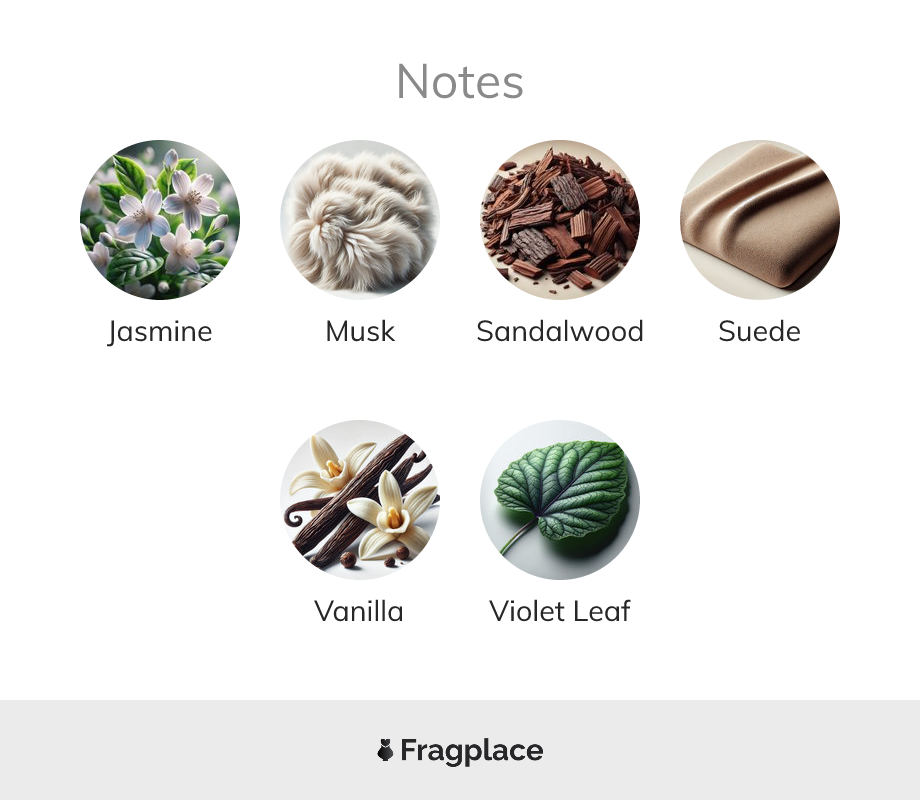Open the Sandalwood chips image
Viewport: 920px width, 800px height.
(560, 220)
